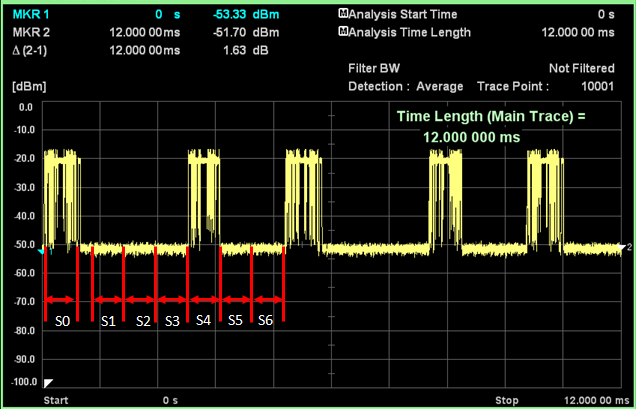
Task: Click the MKR 2 level -51.70 dBm
Action: point(246,32)
